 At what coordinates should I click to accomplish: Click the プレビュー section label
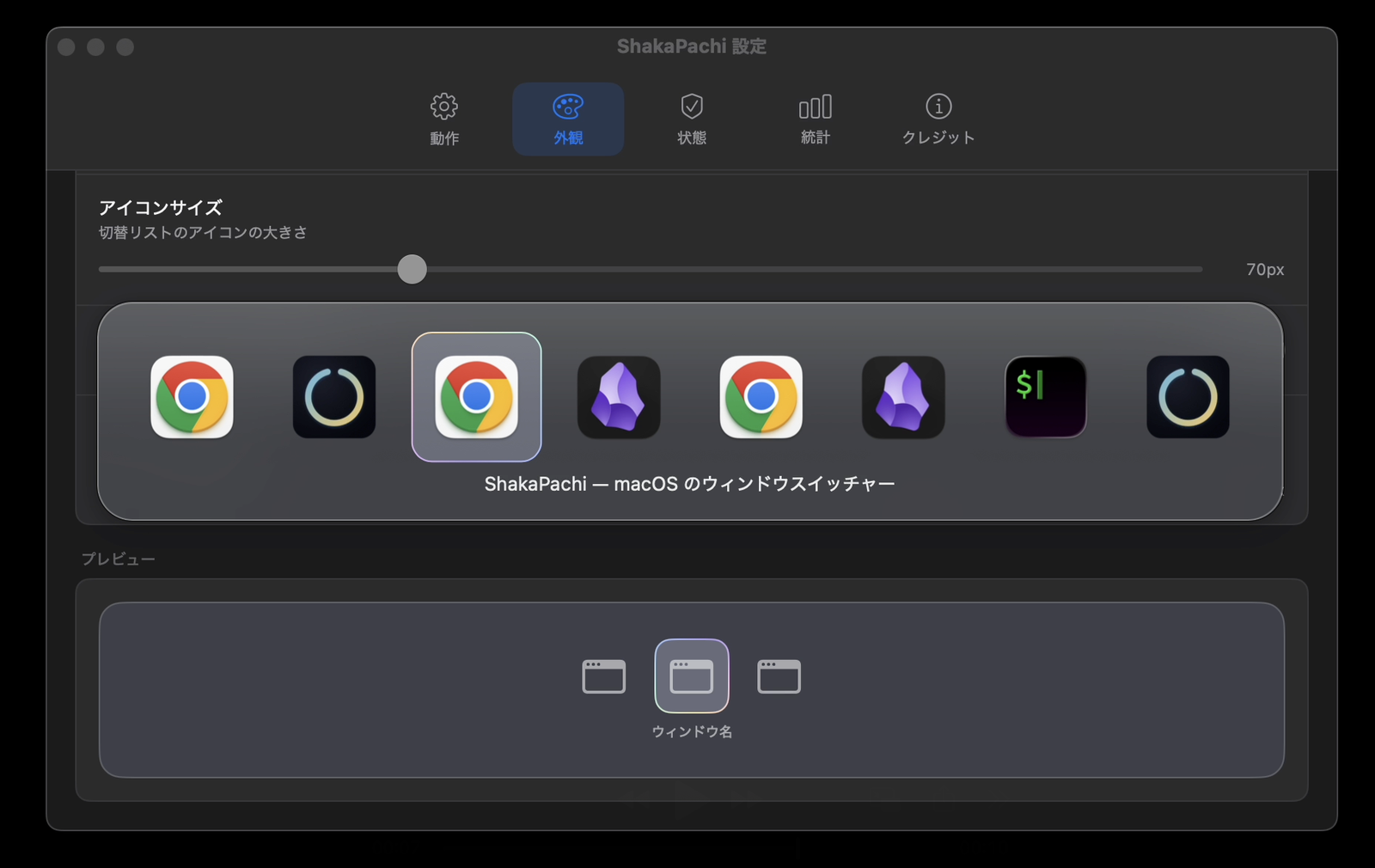(119, 559)
